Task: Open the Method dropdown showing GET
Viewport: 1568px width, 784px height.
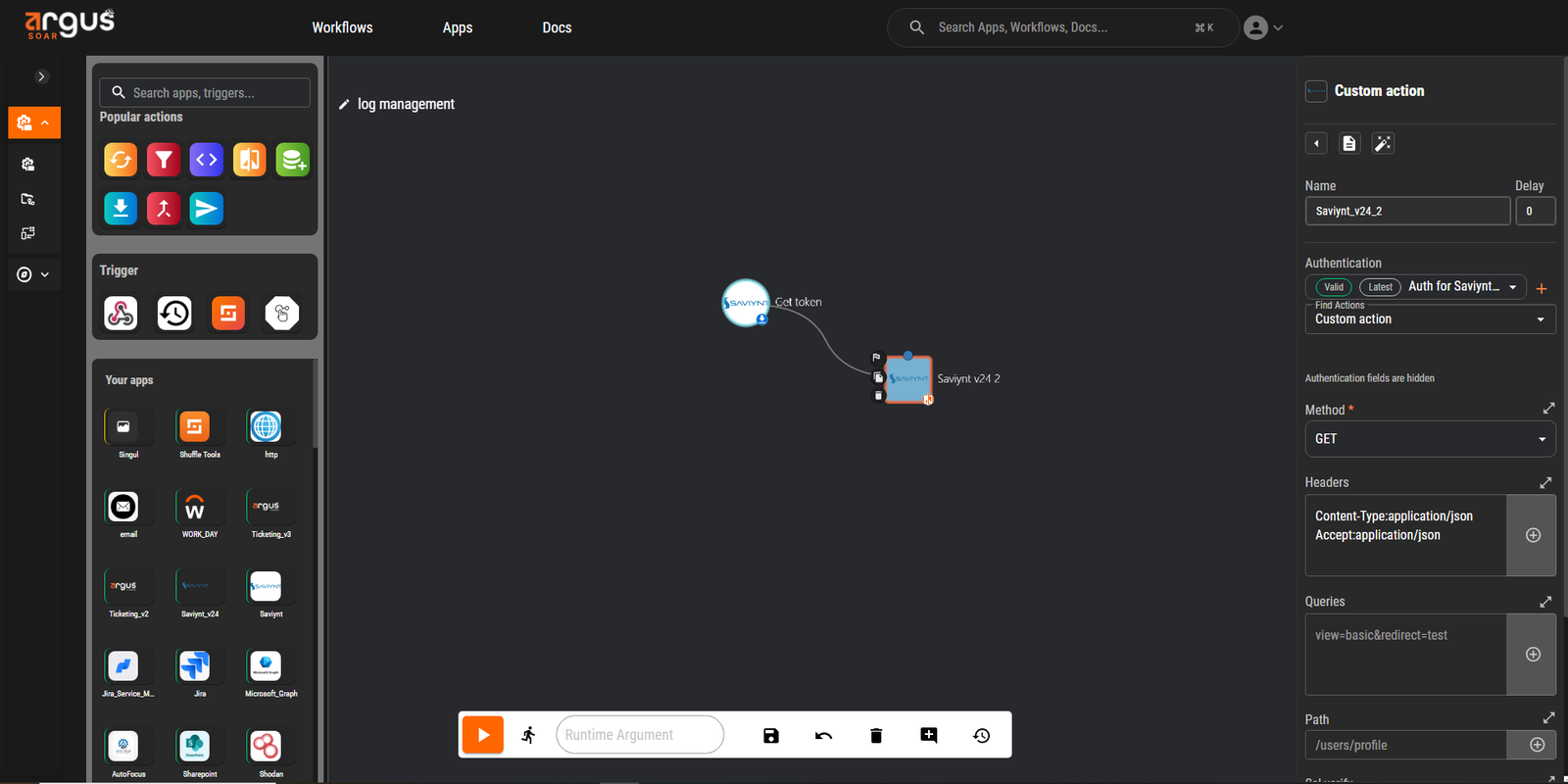Action: click(1429, 439)
